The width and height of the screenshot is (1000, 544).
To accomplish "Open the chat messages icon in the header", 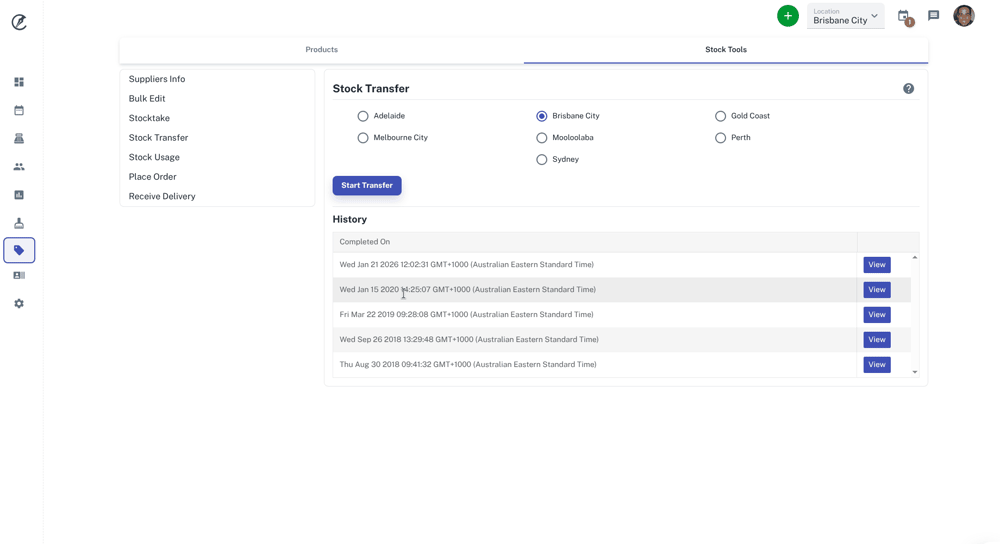I will coord(933,16).
